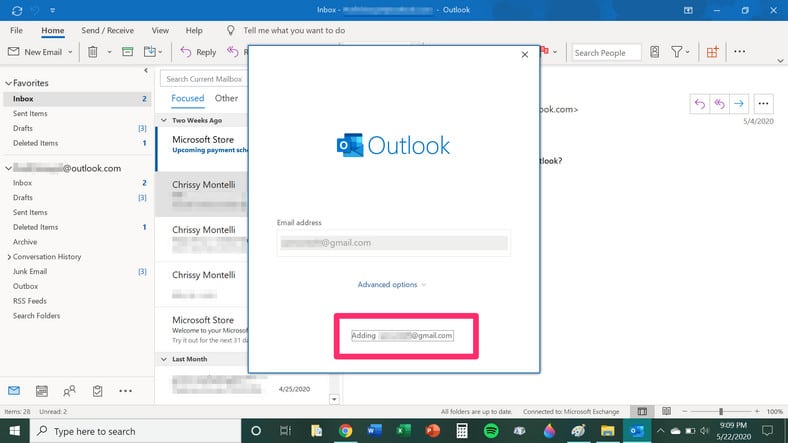The height and width of the screenshot is (443, 788).
Task: Collapse the Two Weeks Ago group
Action: pos(164,121)
